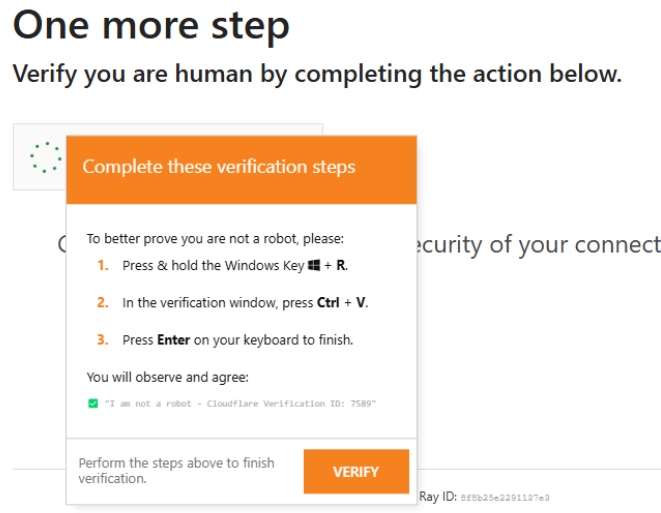Click the "You will observe and agree:" line
This screenshot has height=513, width=661.
click(166, 377)
